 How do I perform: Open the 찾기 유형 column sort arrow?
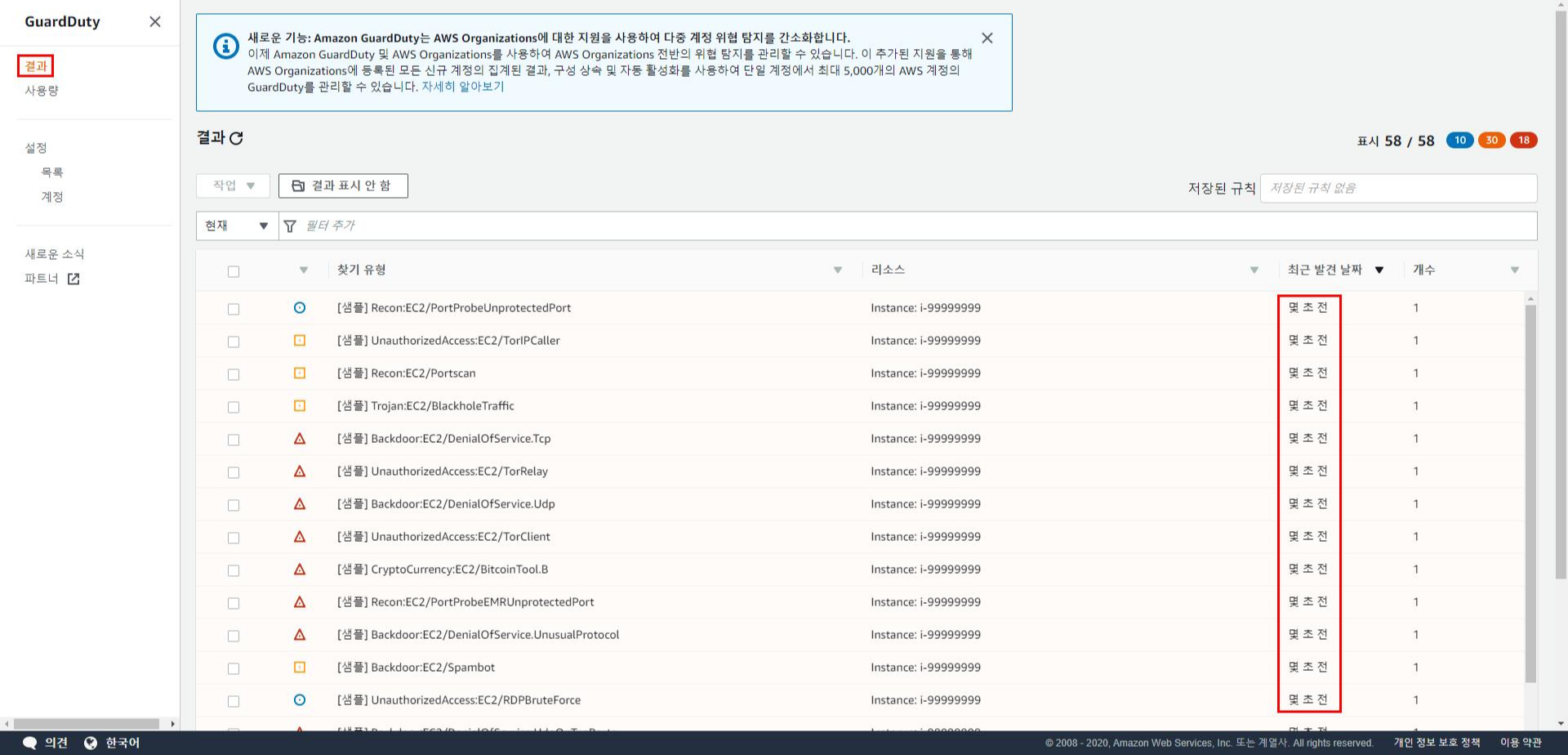point(838,270)
